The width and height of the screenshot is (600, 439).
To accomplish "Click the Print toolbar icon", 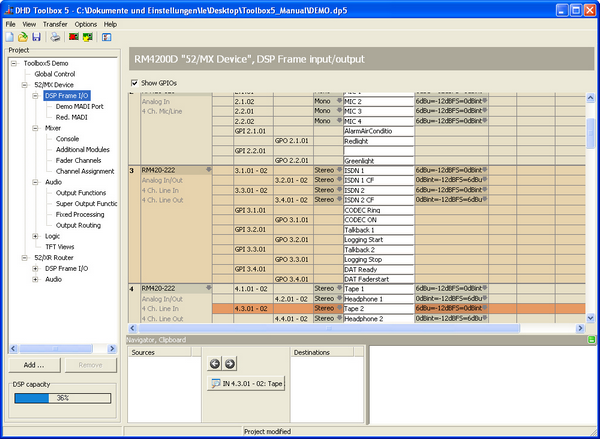I will pos(56,37).
